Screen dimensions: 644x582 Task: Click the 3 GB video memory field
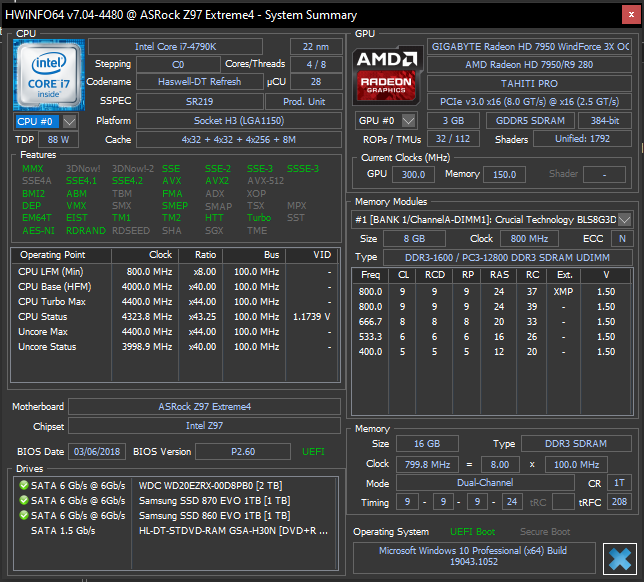pos(453,120)
